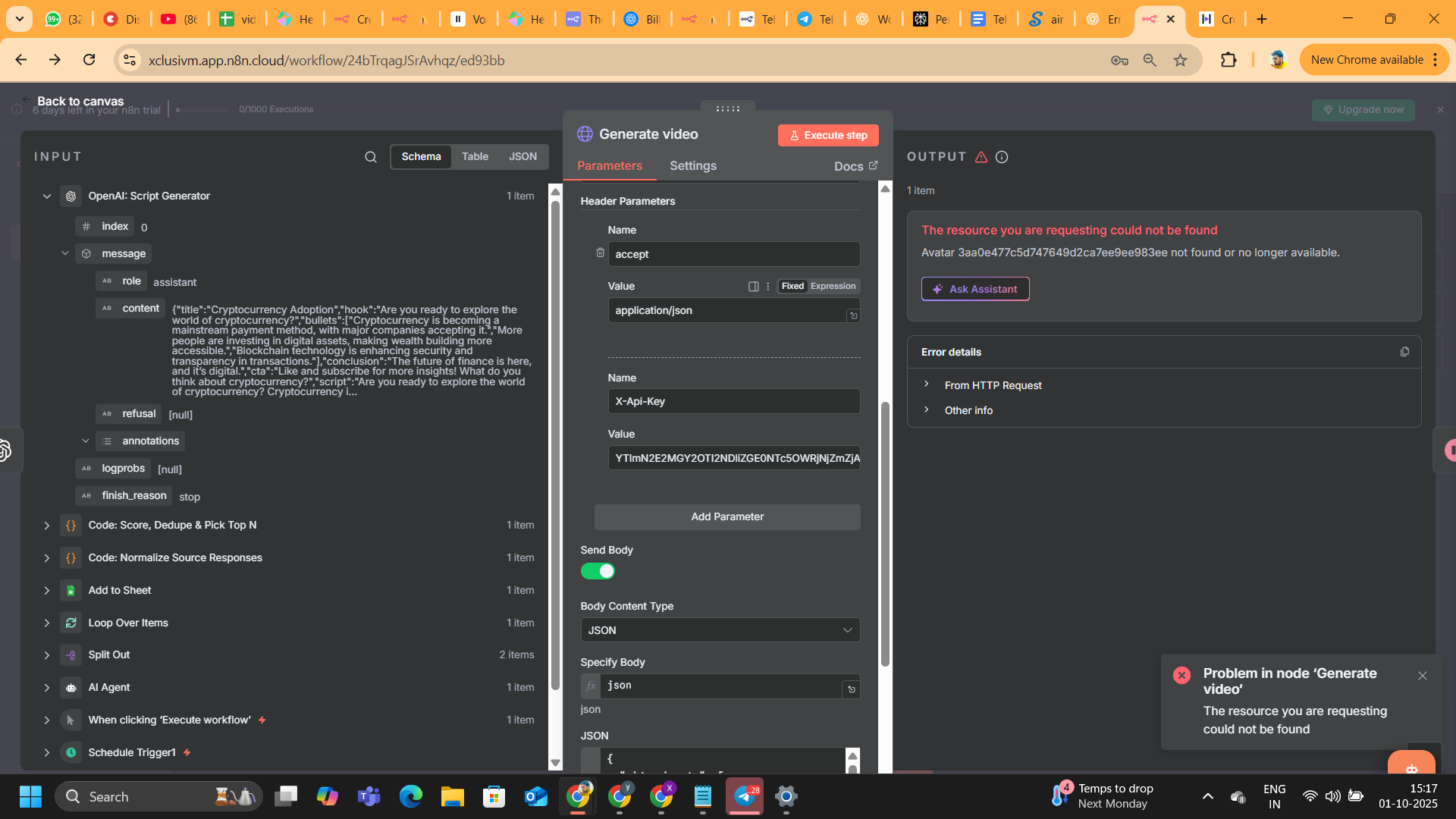Click the Execute step button

(x=828, y=135)
